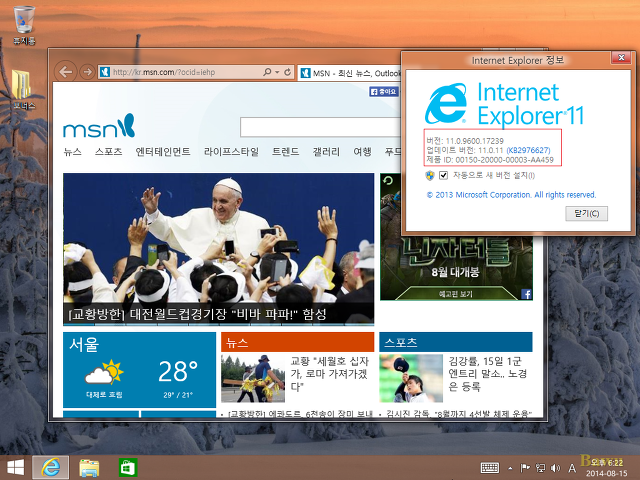
Task: Click the news article thumbnail of cyclists
Action: pyautogui.click(x=253, y=378)
